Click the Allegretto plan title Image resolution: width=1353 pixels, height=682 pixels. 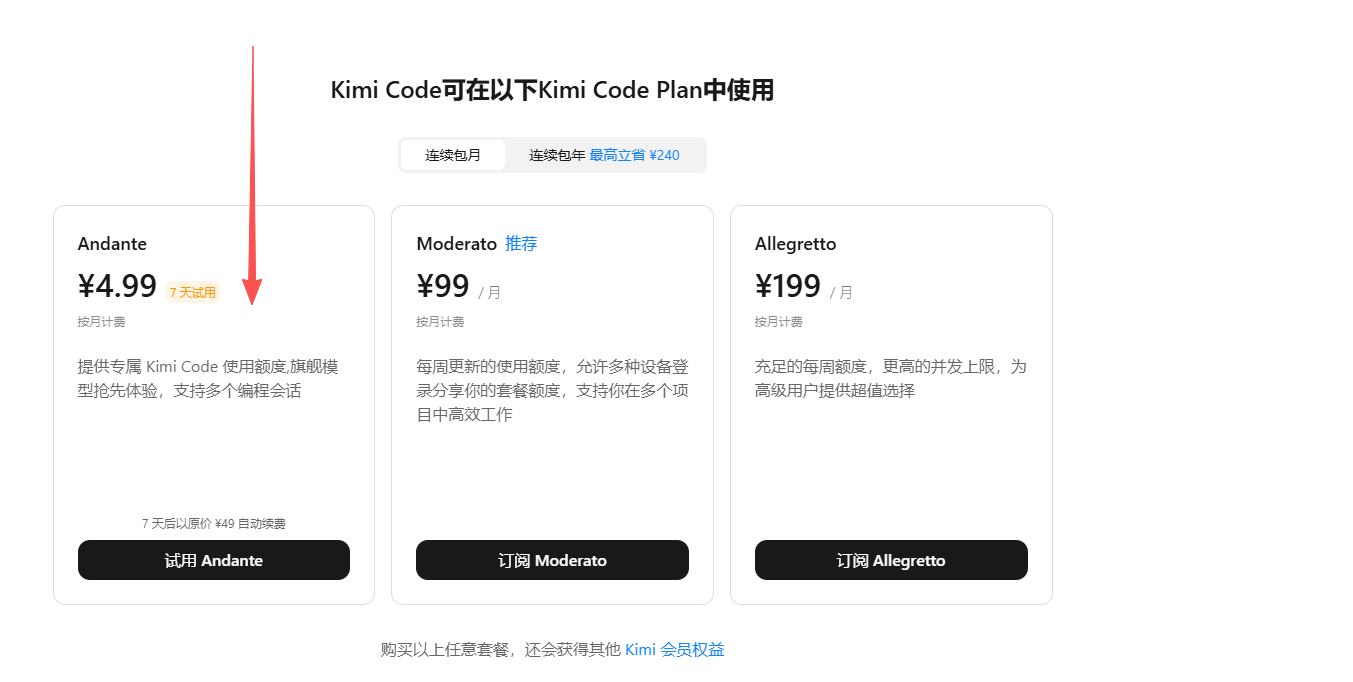pyautogui.click(x=795, y=244)
